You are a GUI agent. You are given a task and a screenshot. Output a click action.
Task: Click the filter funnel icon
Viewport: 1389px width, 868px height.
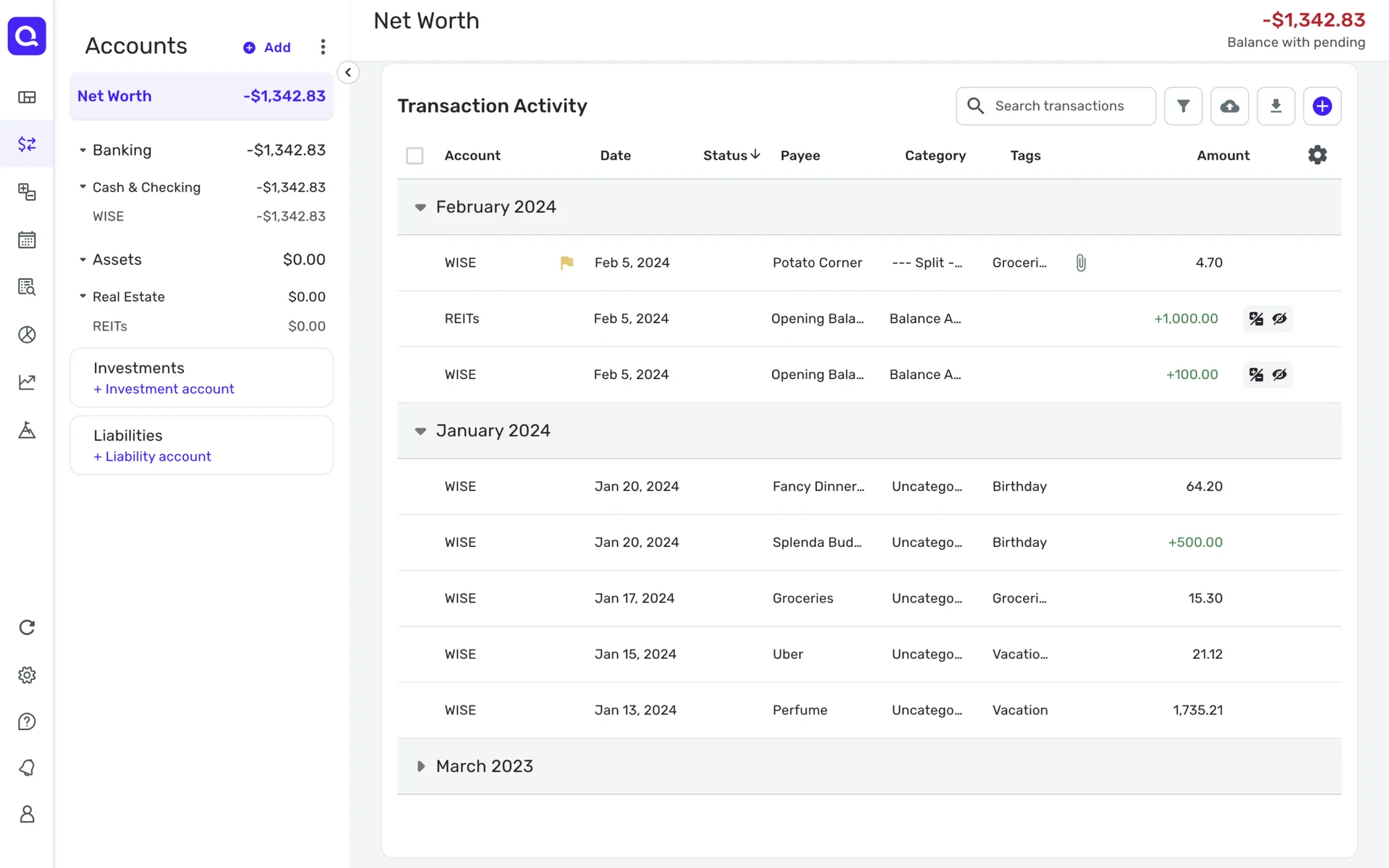(1183, 106)
